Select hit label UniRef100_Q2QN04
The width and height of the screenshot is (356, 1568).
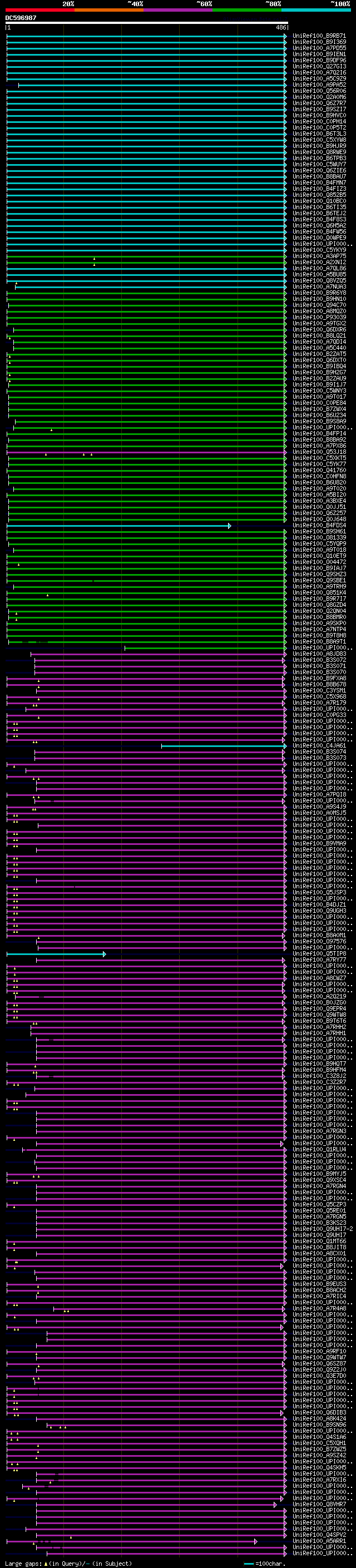click(x=319, y=611)
